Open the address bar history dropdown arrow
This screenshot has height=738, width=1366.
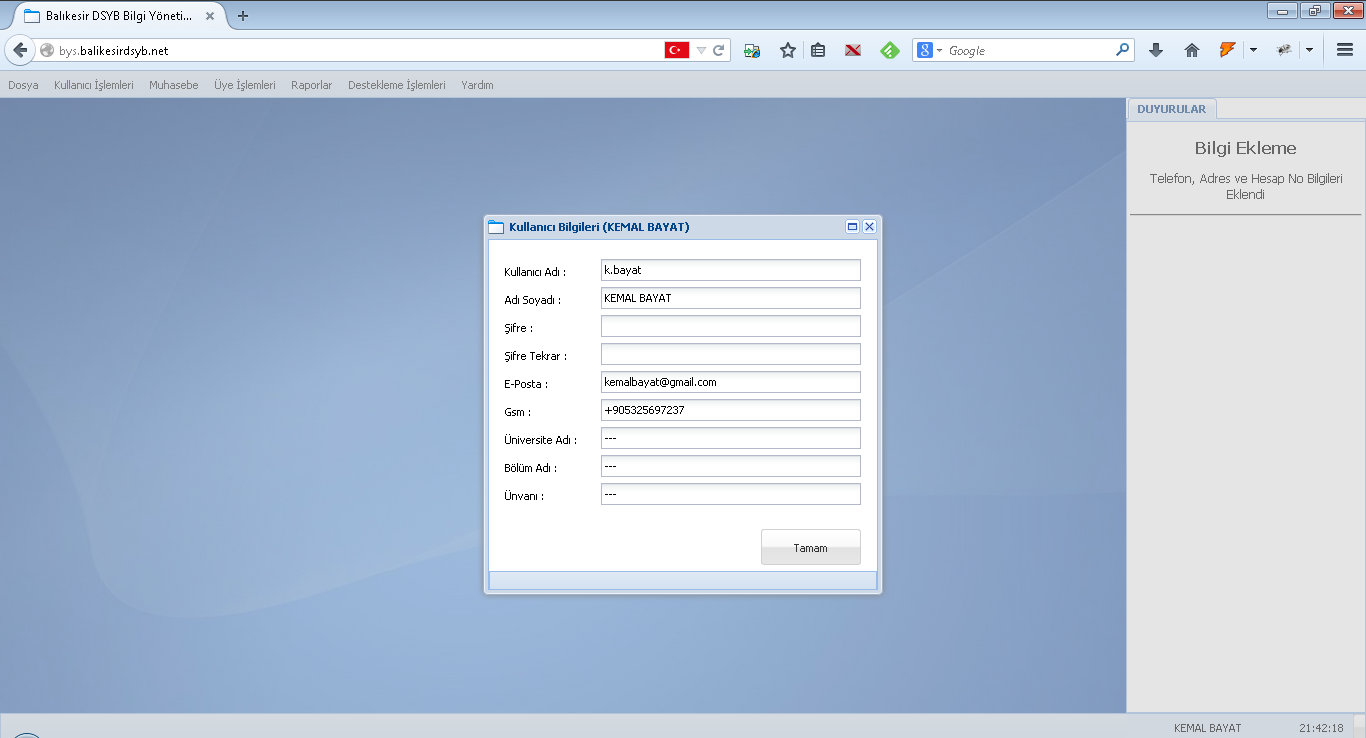click(x=701, y=50)
